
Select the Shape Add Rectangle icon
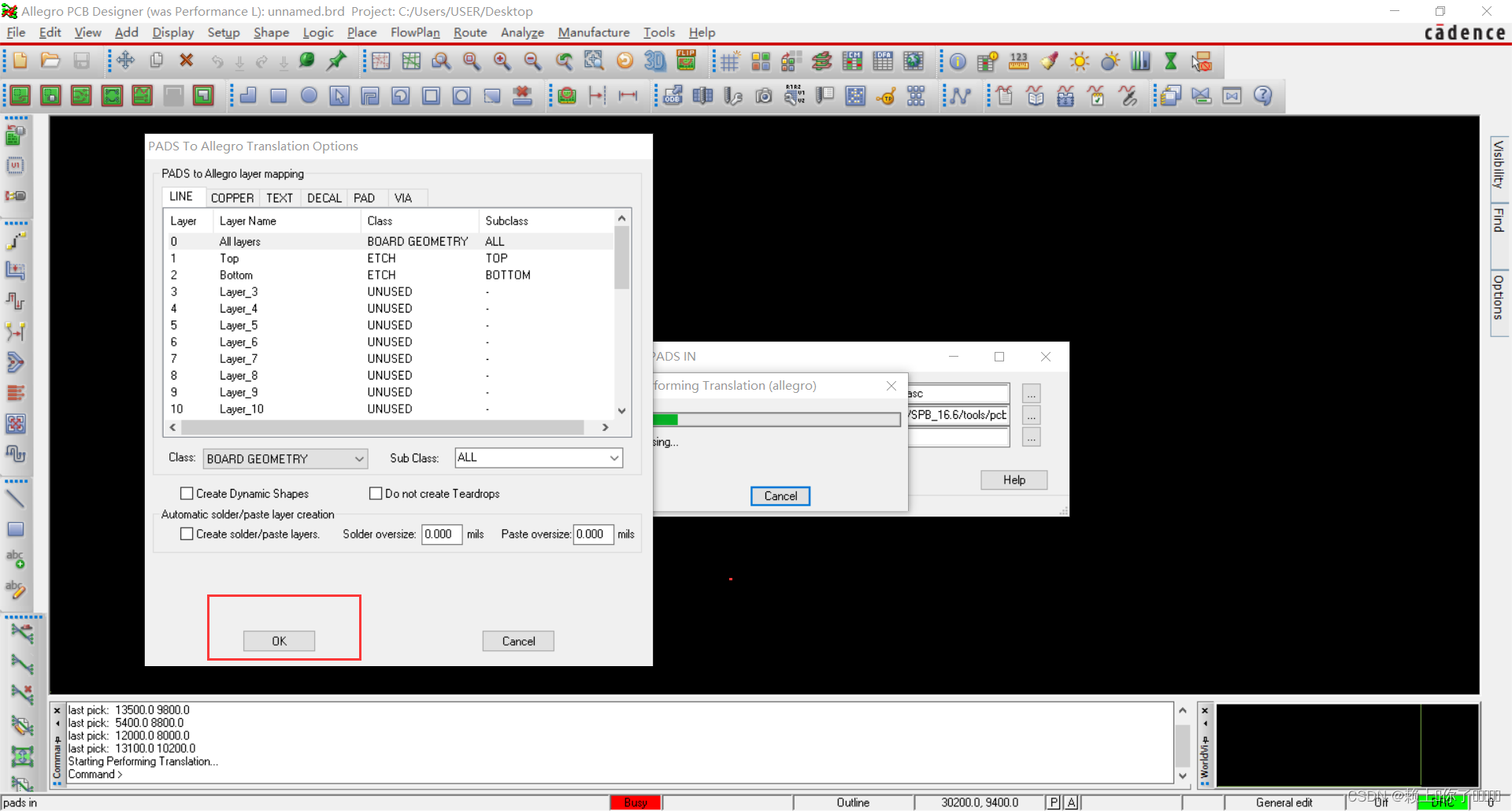(x=278, y=96)
